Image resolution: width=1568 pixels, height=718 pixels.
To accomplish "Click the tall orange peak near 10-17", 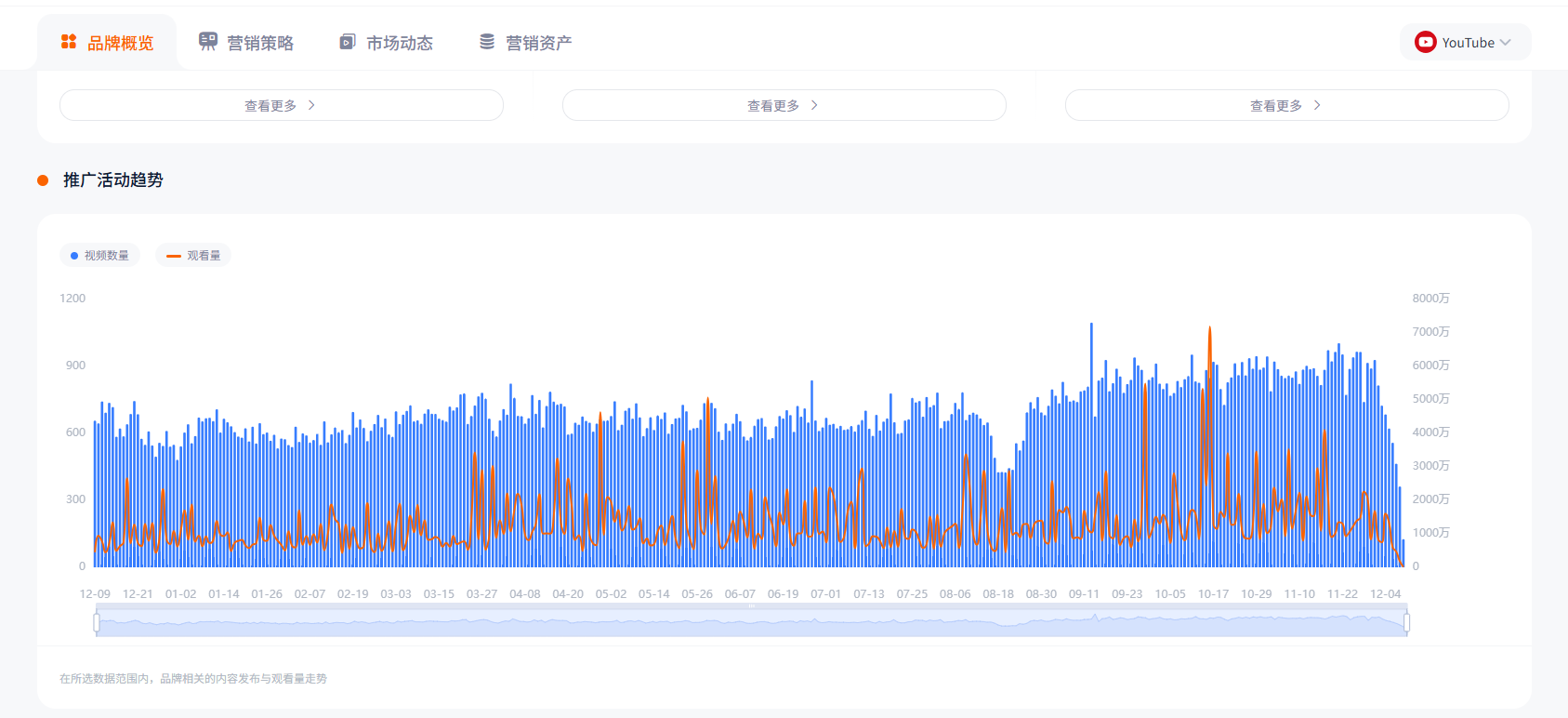I will point(1209,329).
